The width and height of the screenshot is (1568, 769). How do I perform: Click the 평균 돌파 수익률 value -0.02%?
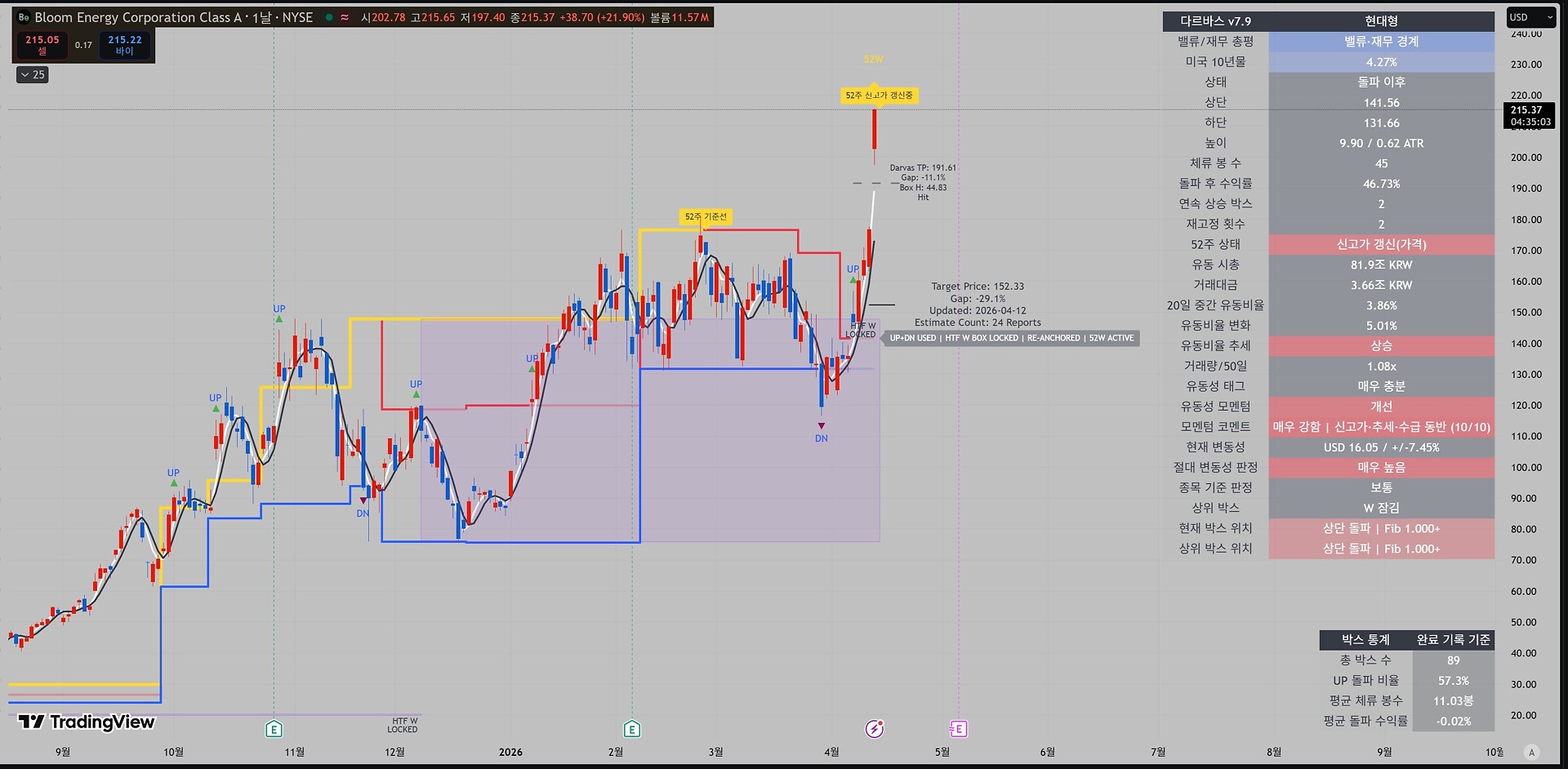point(1453,722)
